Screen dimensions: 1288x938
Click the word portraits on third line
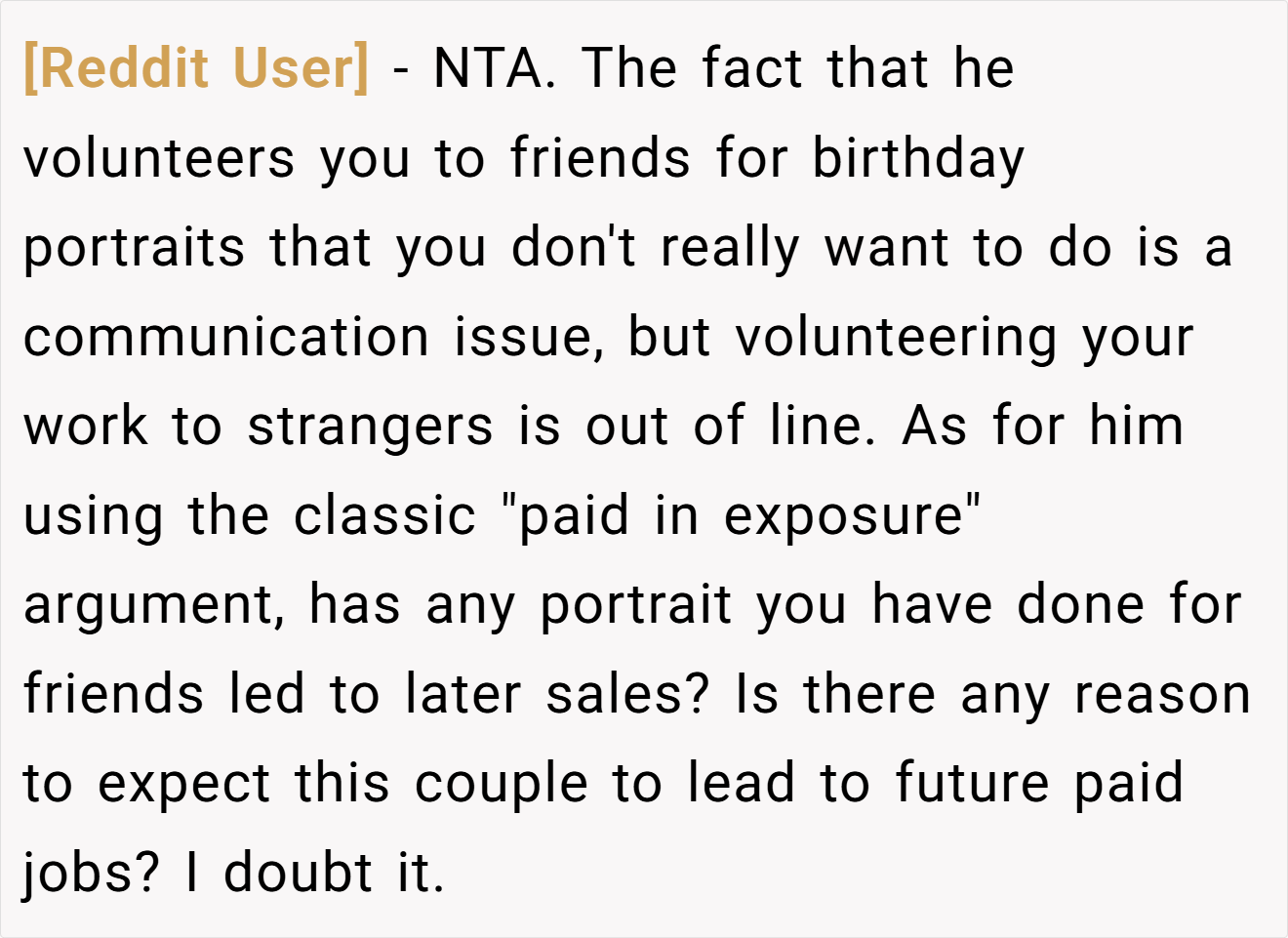click(134, 249)
